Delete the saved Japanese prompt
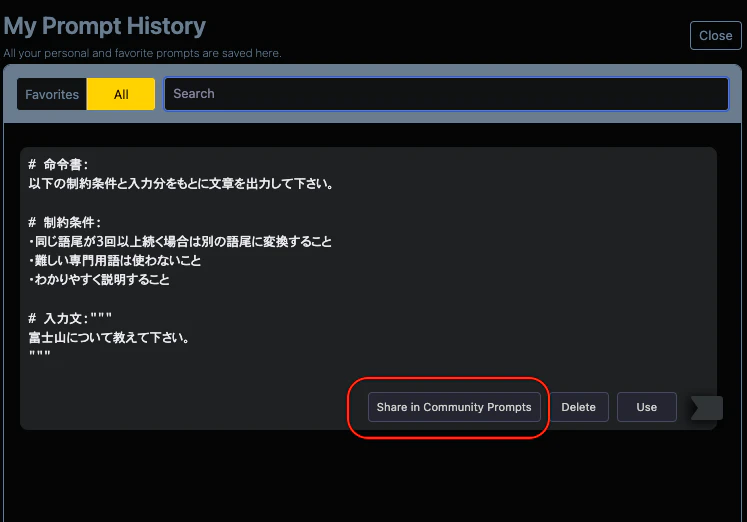Image resolution: width=747 pixels, height=522 pixels. (x=578, y=407)
